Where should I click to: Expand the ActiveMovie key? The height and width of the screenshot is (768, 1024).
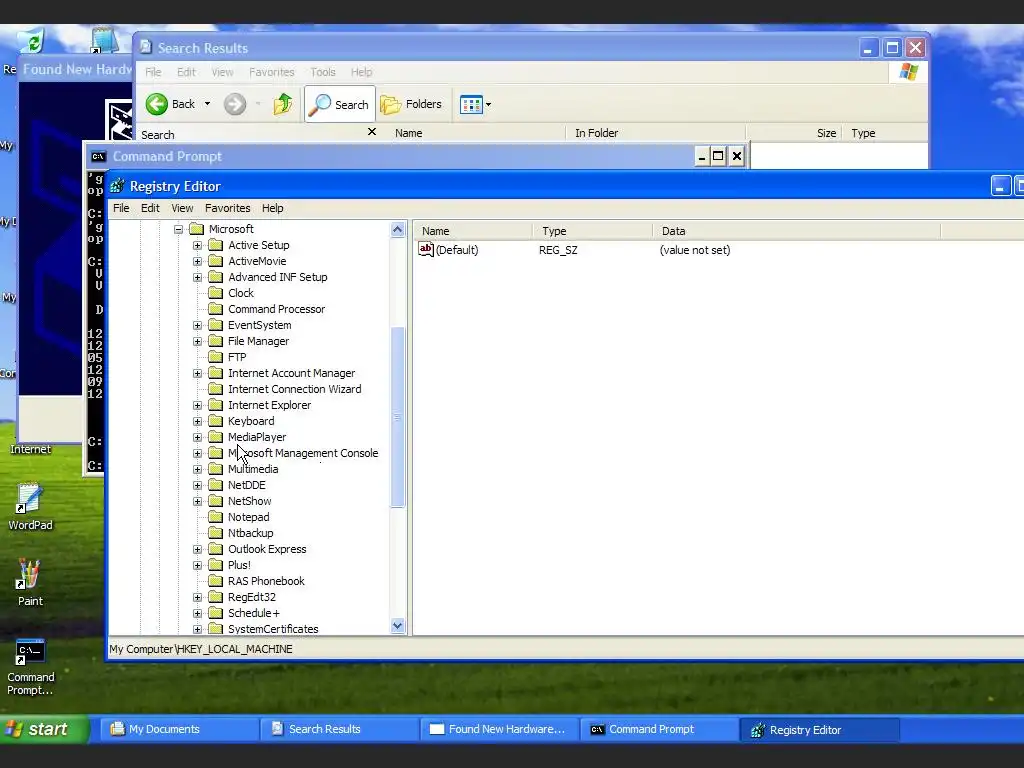[x=197, y=261]
